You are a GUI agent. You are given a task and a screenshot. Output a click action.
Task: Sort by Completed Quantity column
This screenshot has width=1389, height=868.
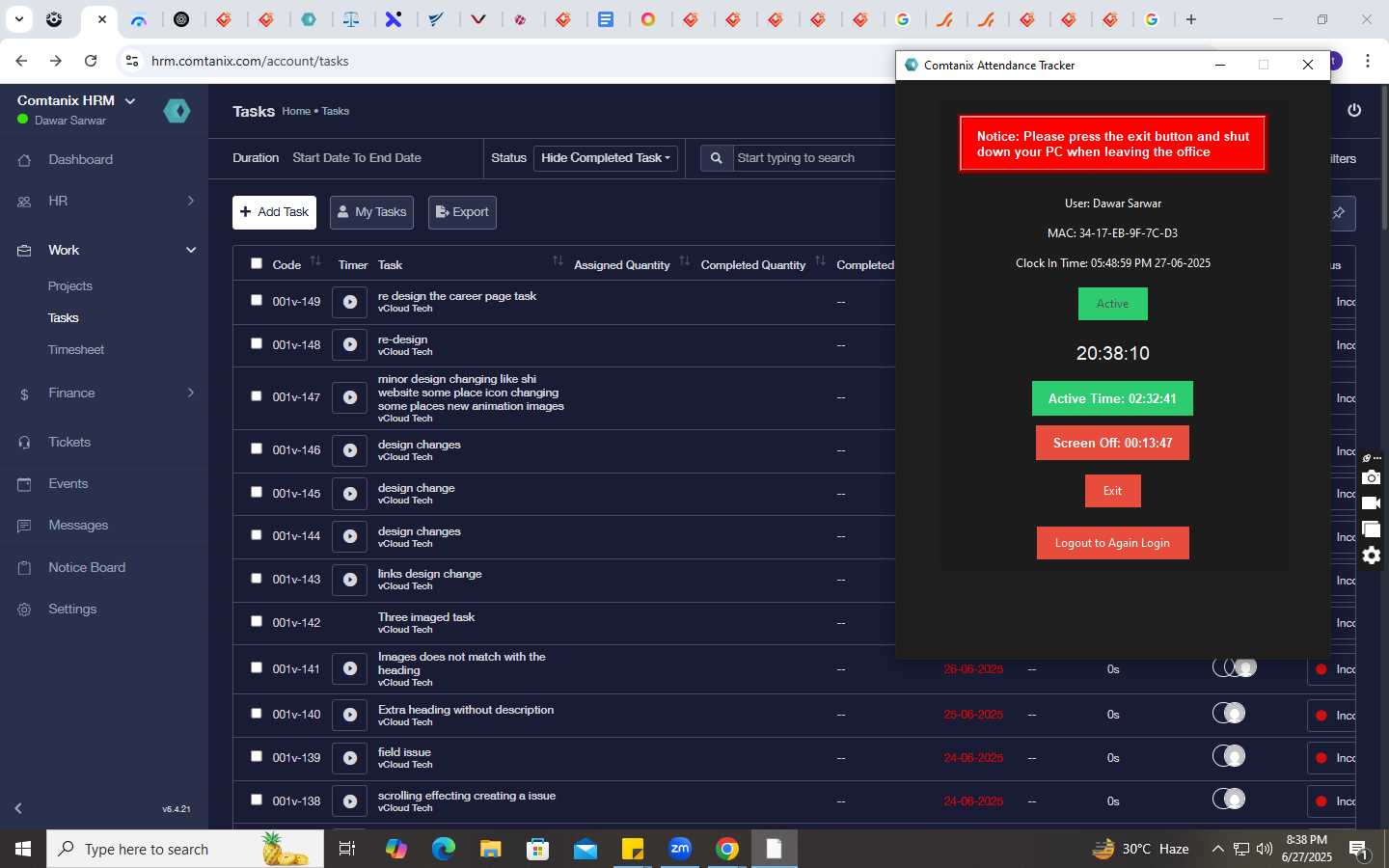[x=820, y=262]
